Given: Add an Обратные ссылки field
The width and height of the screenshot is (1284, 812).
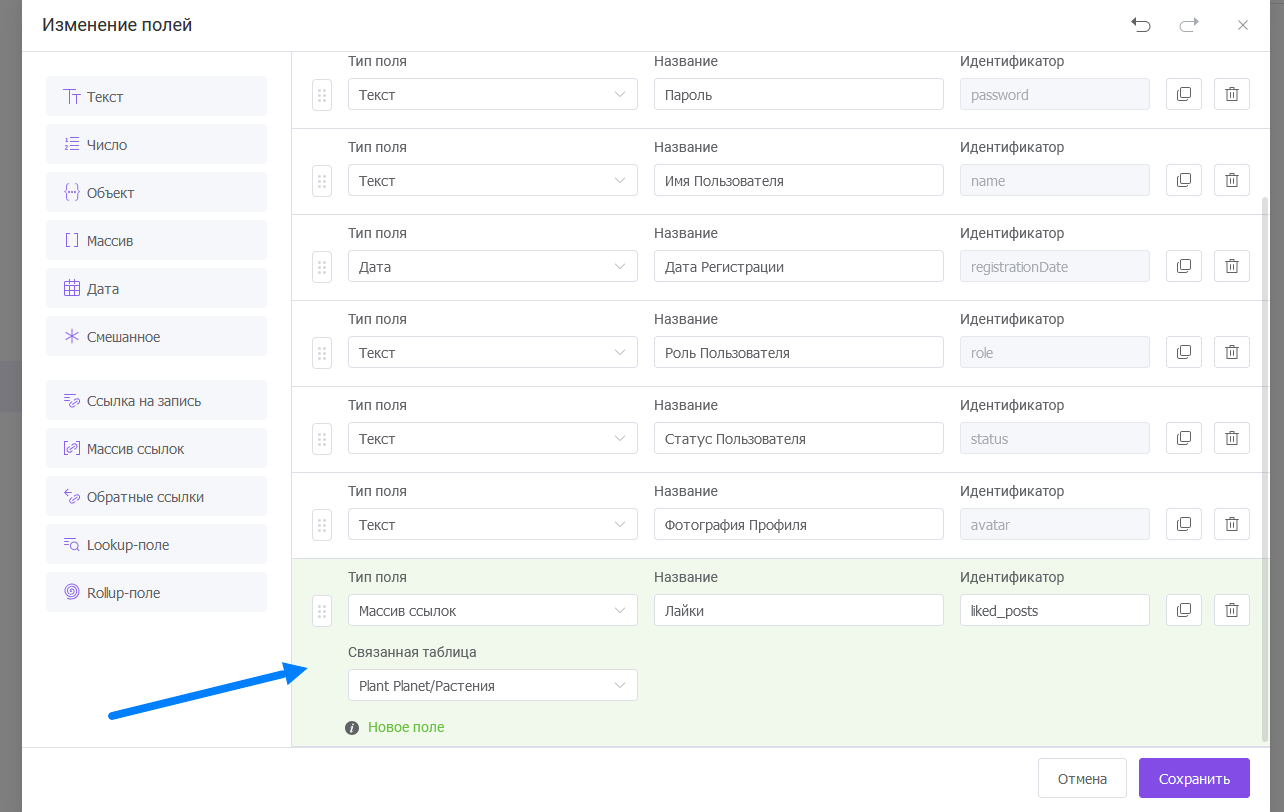Looking at the screenshot, I should (x=156, y=496).
